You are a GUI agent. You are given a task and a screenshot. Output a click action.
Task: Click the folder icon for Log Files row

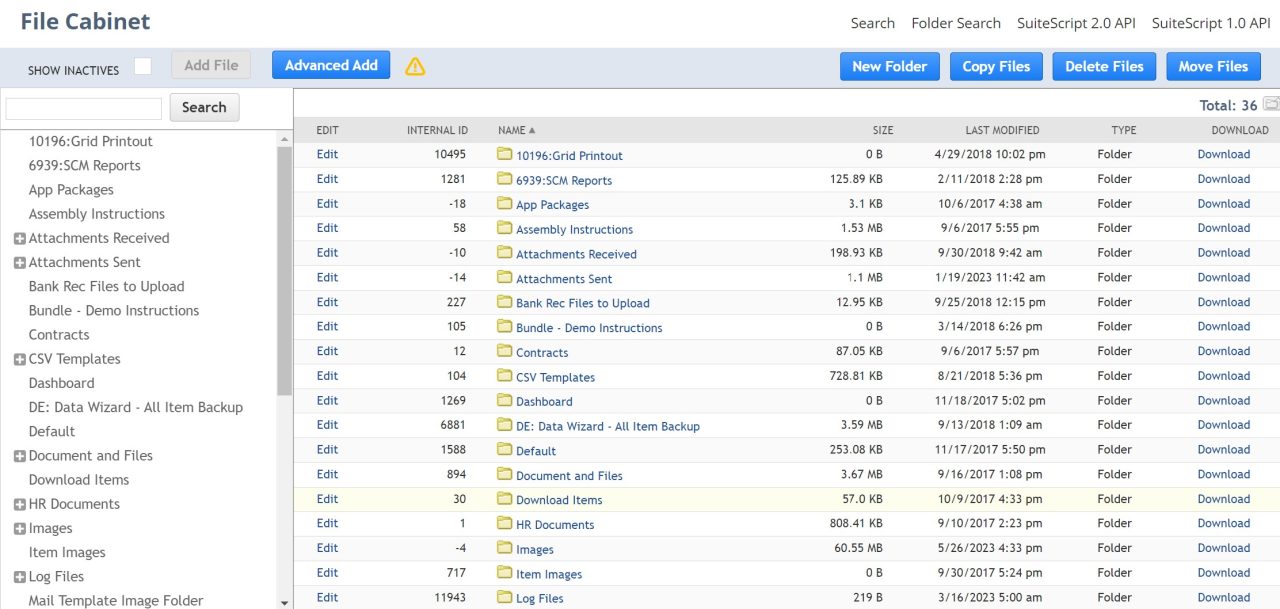pos(504,597)
